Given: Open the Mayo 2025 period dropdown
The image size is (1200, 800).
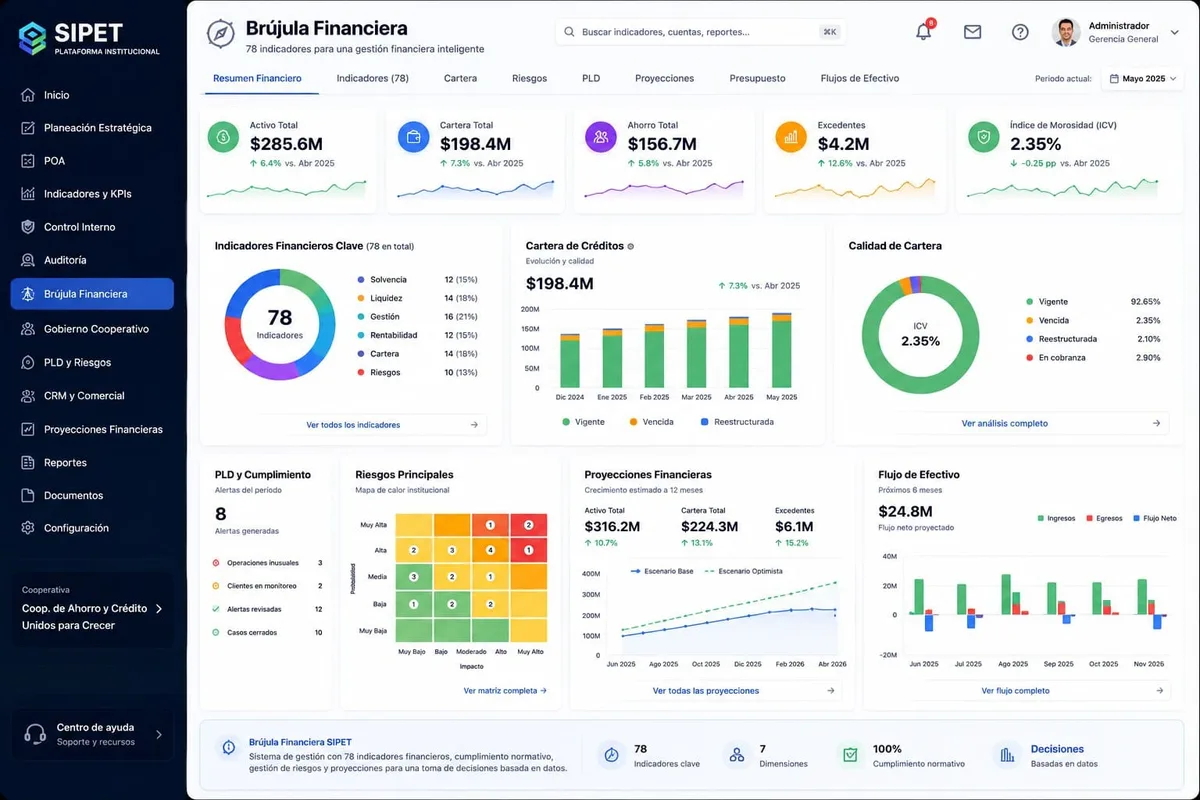Looking at the screenshot, I should (x=1142, y=78).
